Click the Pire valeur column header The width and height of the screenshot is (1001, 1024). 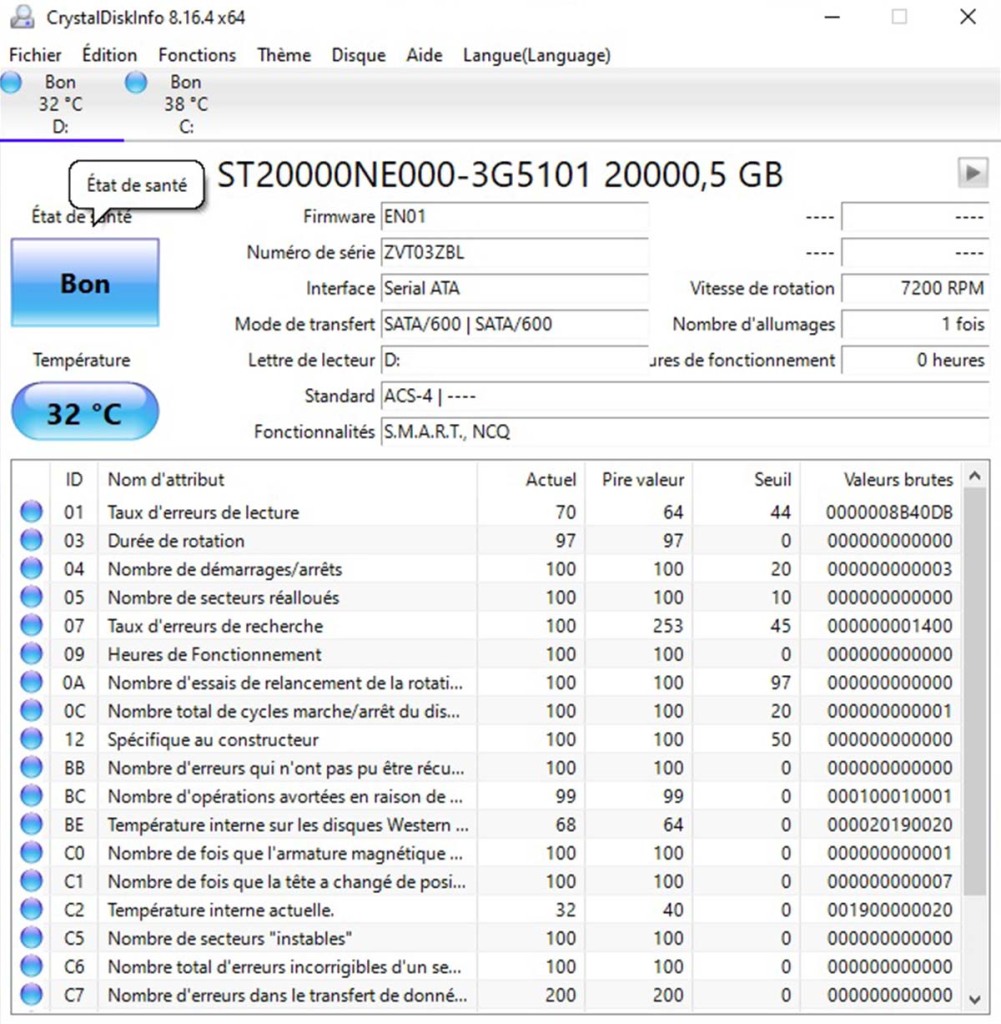click(639, 479)
